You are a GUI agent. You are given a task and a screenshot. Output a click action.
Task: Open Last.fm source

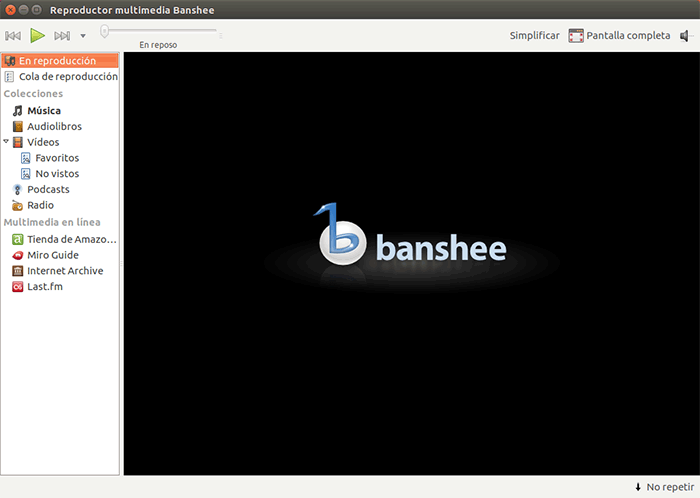[x=45, y=287]
